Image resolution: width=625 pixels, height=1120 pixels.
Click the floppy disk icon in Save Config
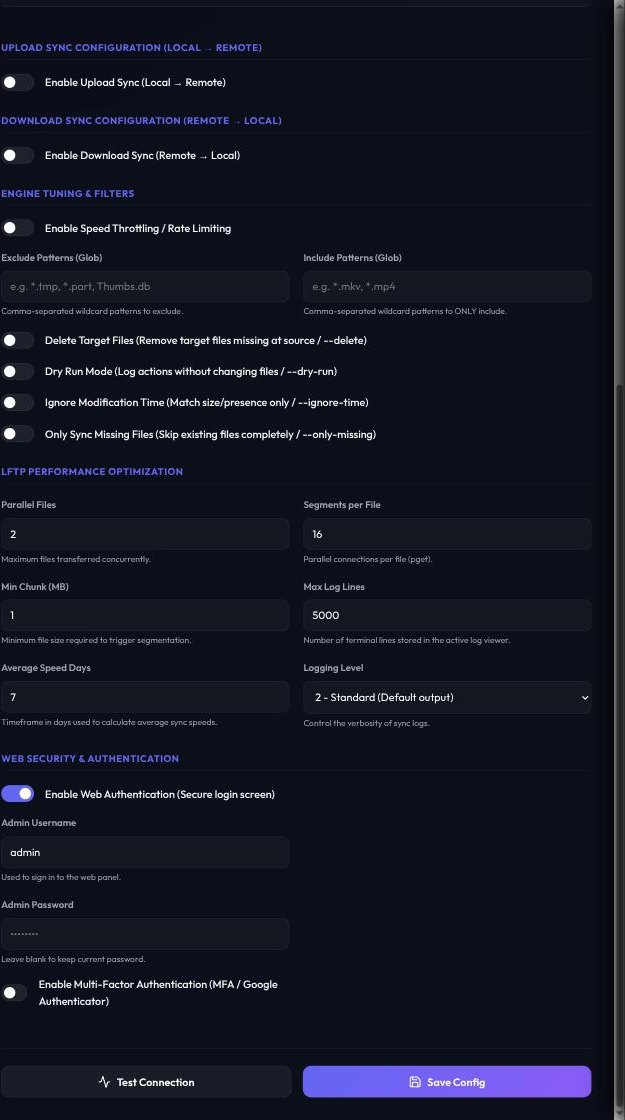click(x=415, y=1081)
